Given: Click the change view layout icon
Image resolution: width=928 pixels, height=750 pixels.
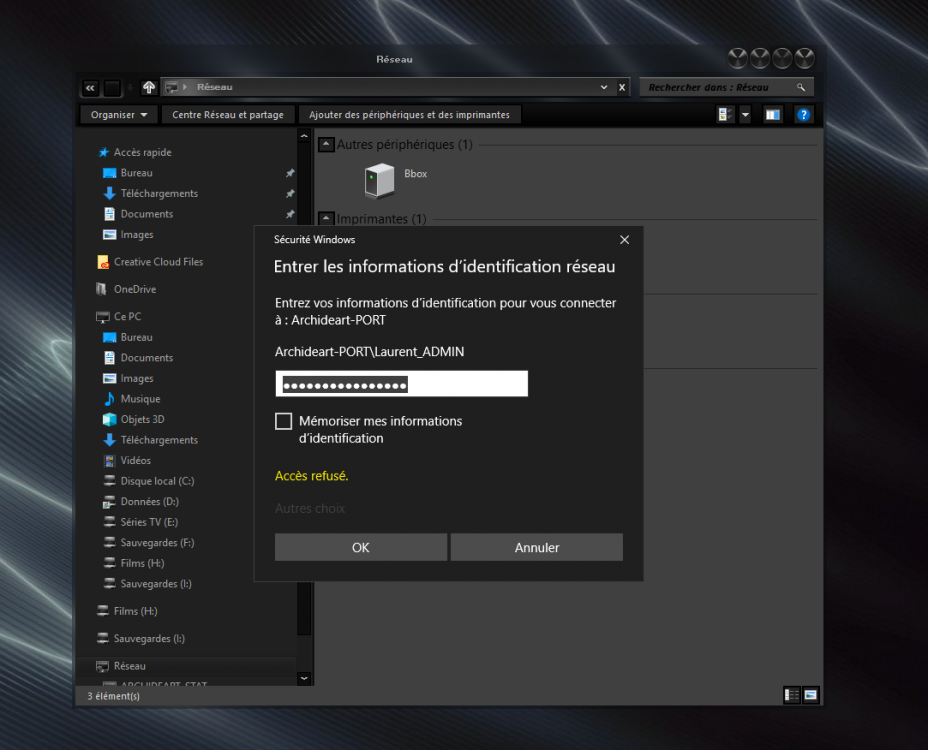Looking at the screenshot, I should [x=726, y=115].
